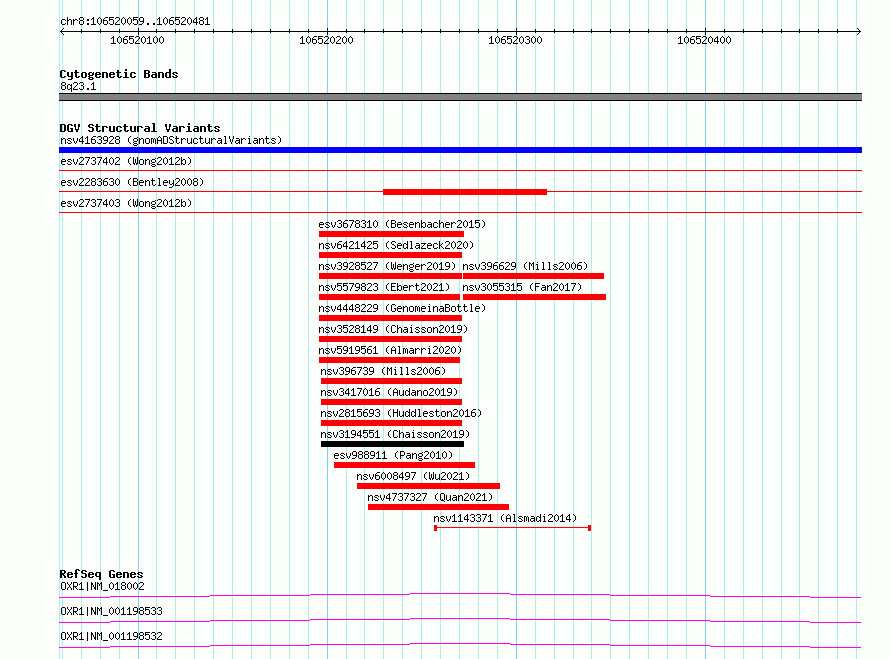The width and height of the screenshot is (890, 659).
Task: Open the OXR1|NM_001198533 RefSeq gene
Action: coord(111,611)
